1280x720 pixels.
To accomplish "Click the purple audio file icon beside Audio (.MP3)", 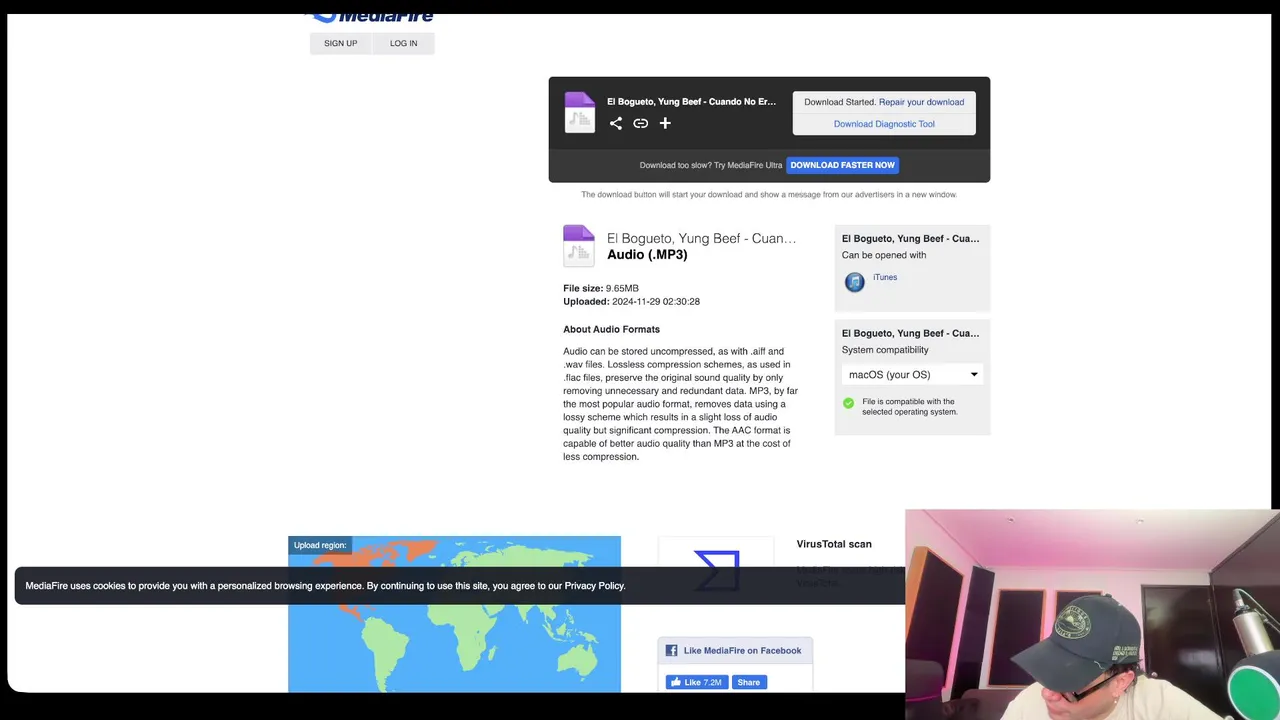I will coord(579,245).
